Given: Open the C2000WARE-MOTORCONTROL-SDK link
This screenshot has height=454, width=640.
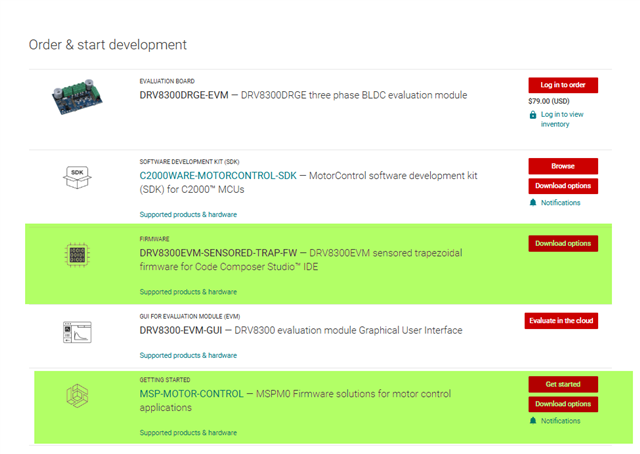Looking at the screenshot, I should pyautogui.click(x=218, y=176).
